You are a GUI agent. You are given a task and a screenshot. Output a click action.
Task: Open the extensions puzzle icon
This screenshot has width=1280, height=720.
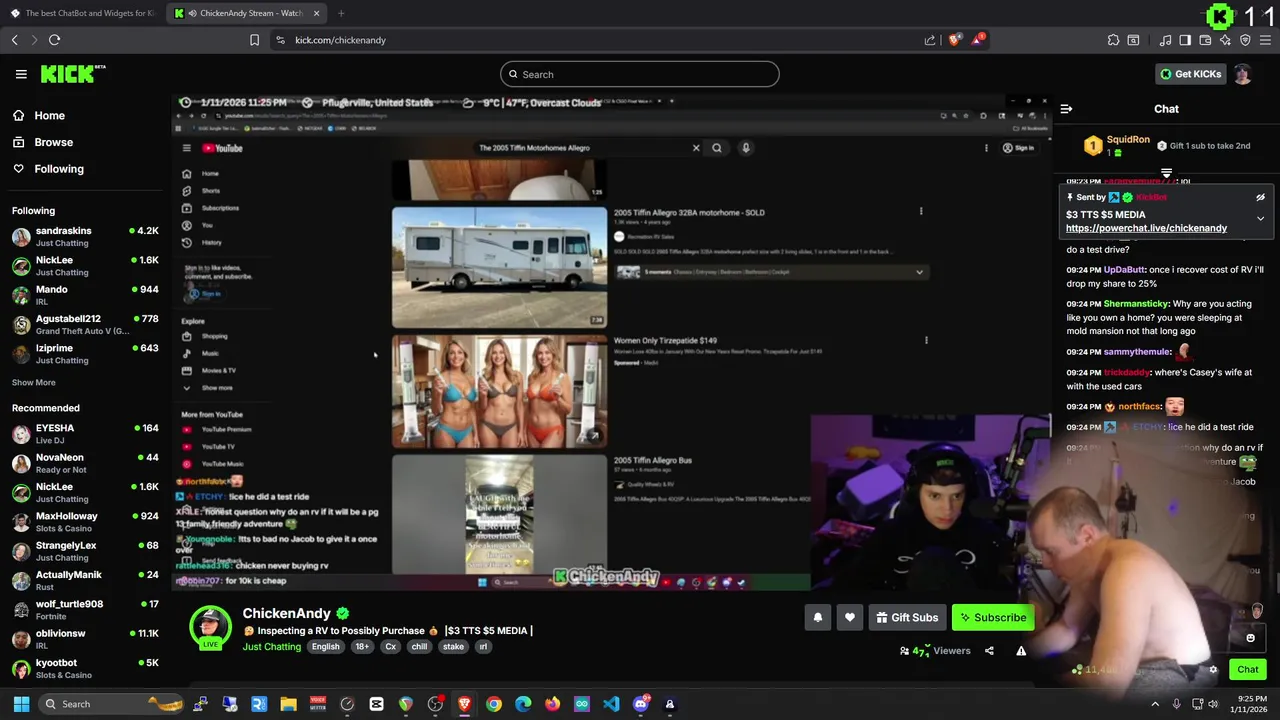(1113, 40)
